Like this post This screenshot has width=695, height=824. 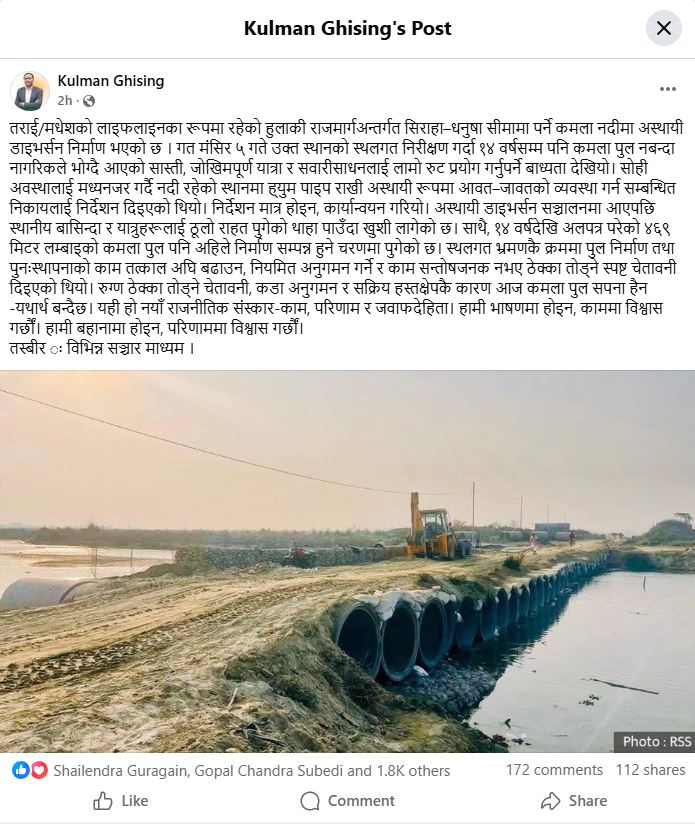click(121, 801)
